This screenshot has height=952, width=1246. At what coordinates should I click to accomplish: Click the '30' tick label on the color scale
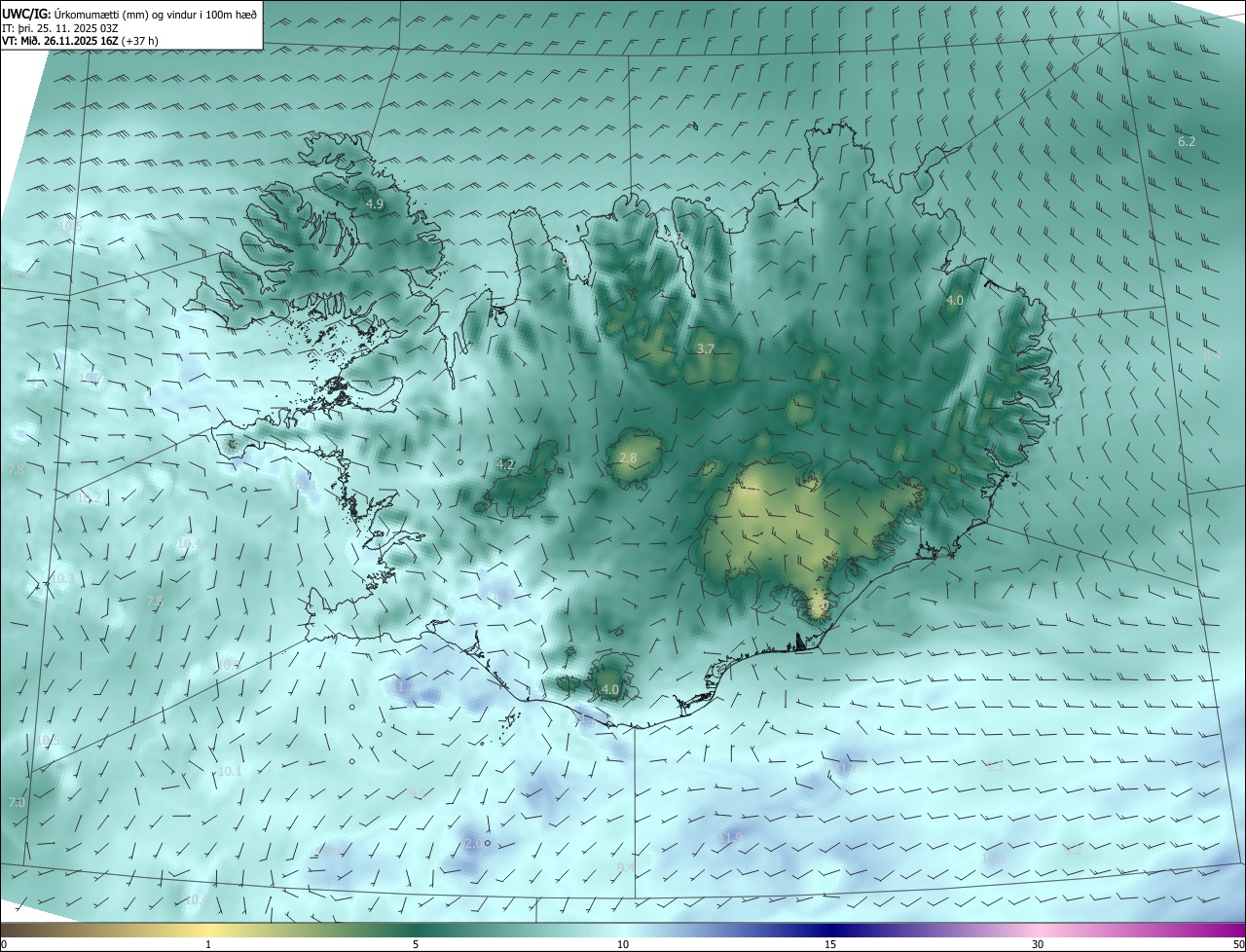point(1038,945)
